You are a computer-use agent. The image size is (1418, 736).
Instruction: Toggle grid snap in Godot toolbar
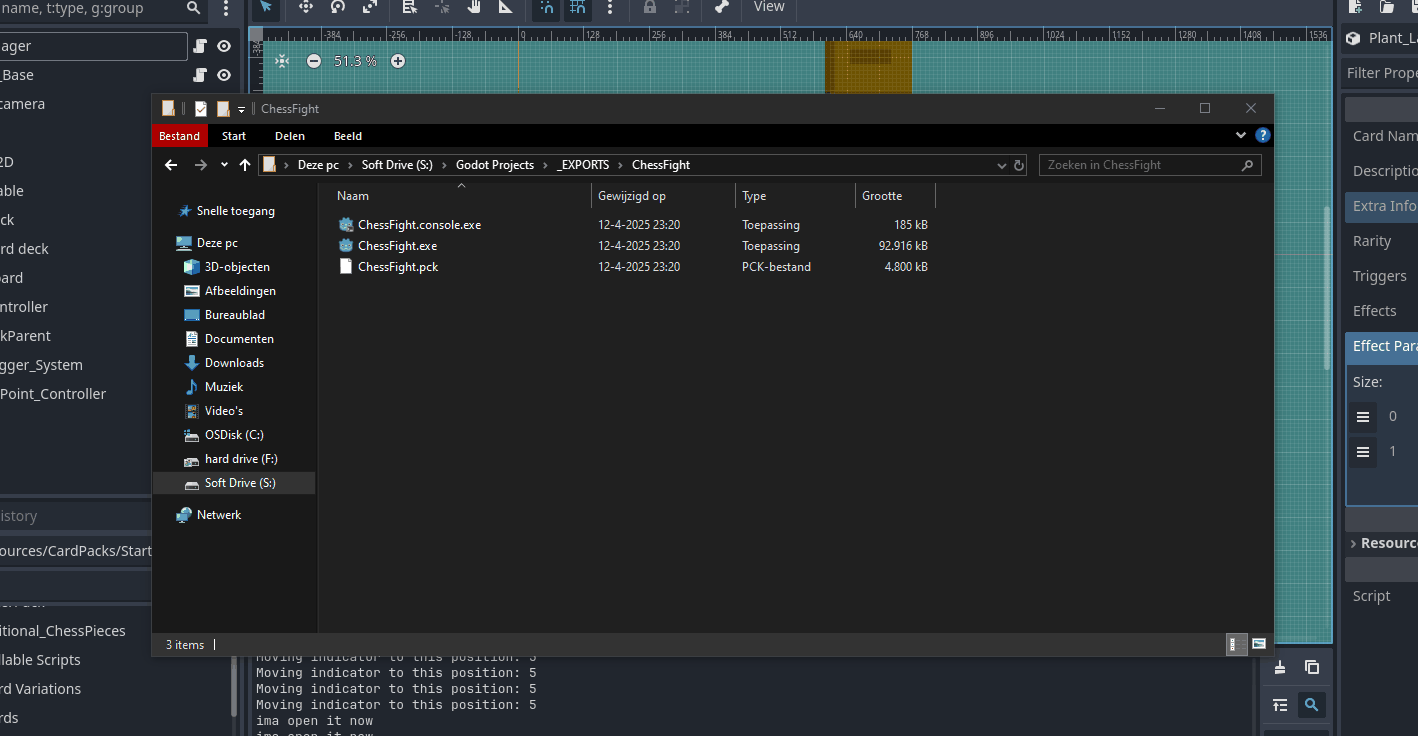[x=578, y=7]
